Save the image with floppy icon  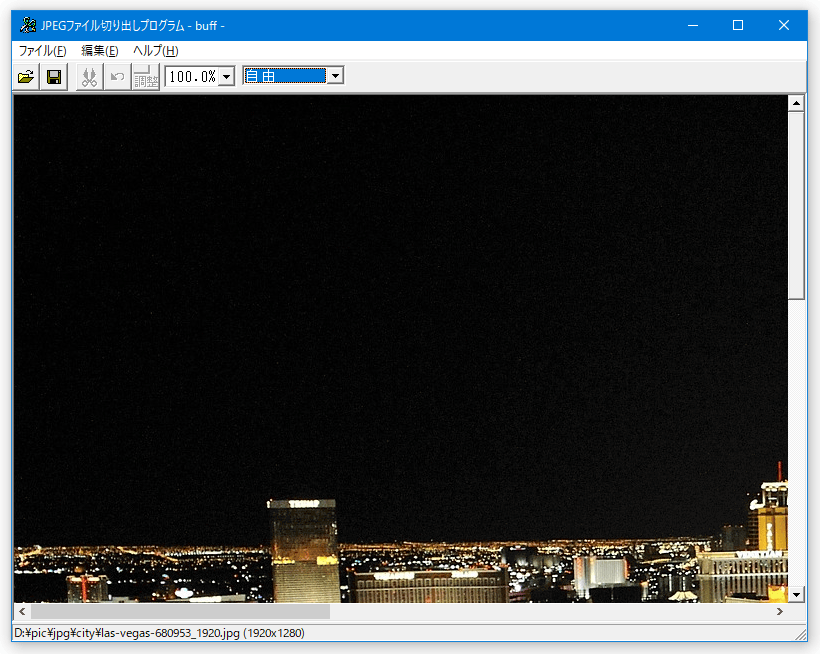click(54, 77)
